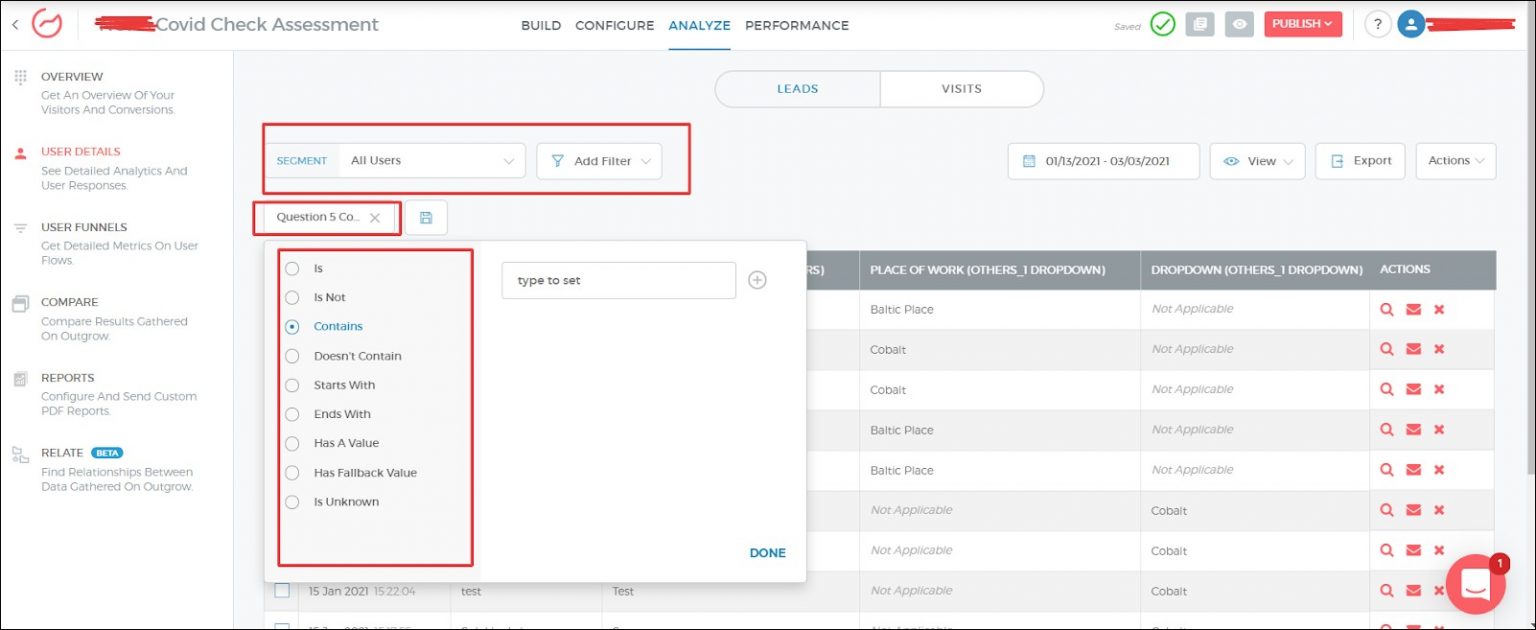
Task: Click the help question mark icon
Action: pos(1377,25)
